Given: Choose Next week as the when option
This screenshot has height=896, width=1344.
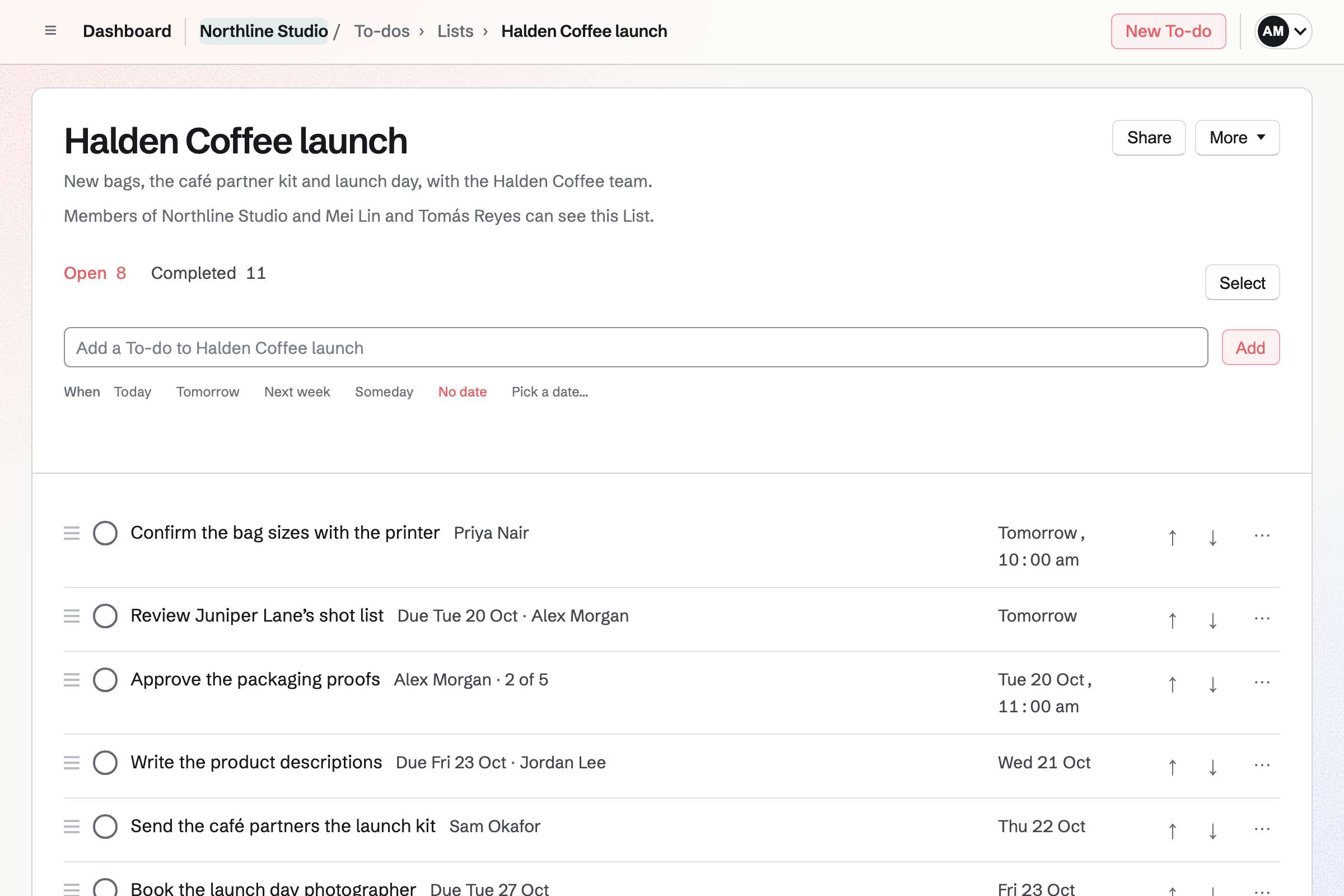Looking at the screenshot, I should [297, 392].
